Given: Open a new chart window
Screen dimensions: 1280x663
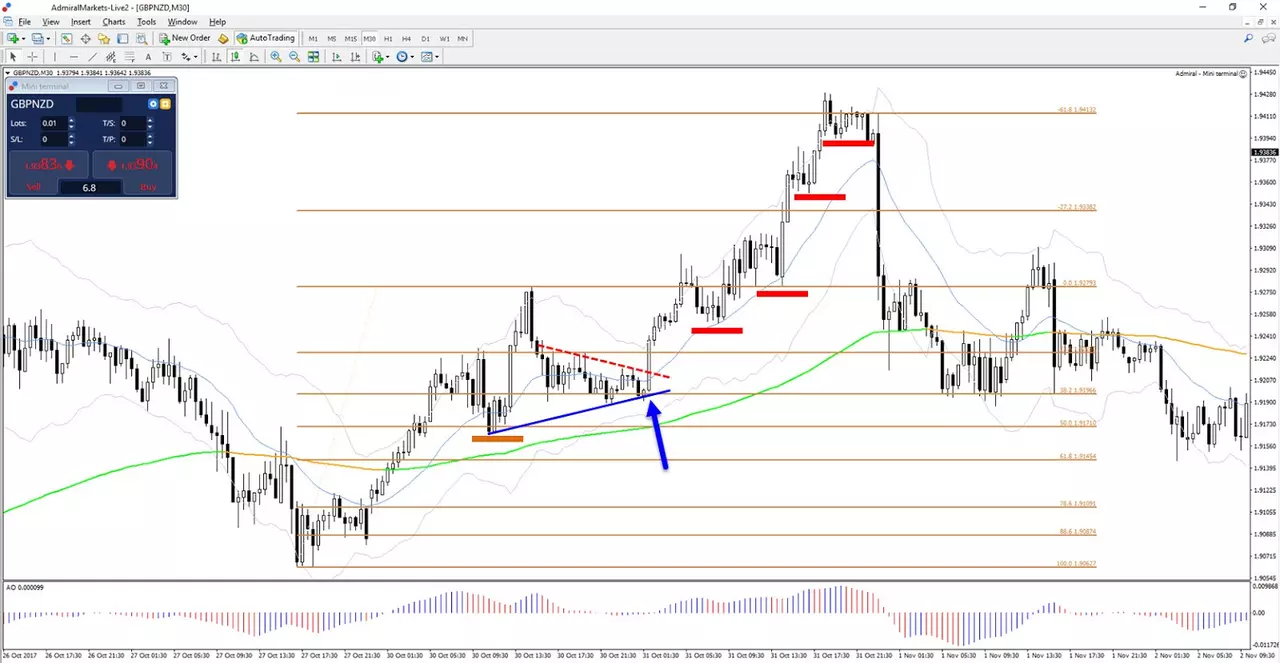Looking at the screenshot, I should coord(13,38).
